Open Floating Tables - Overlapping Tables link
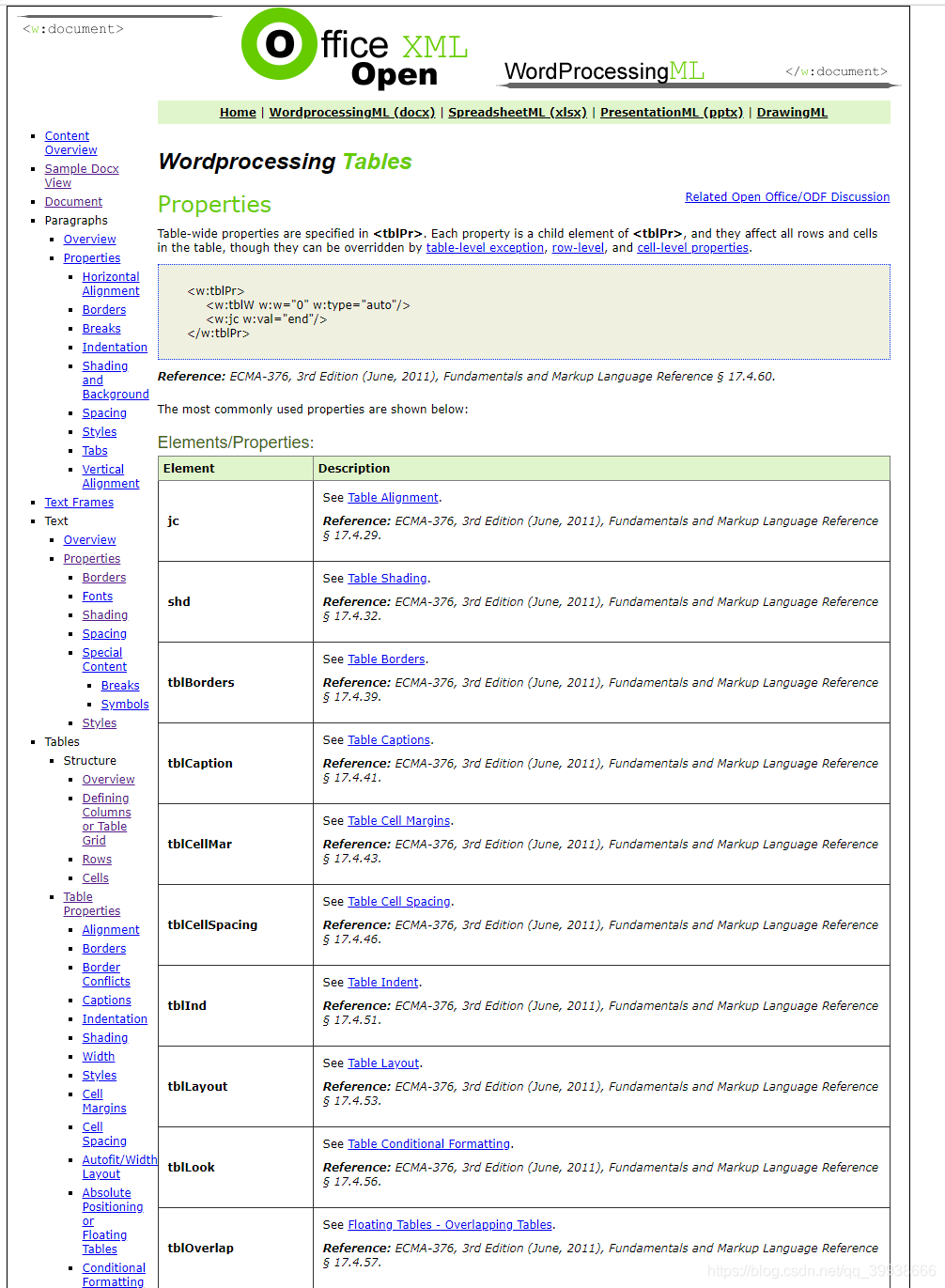 tap(450, 1224)
